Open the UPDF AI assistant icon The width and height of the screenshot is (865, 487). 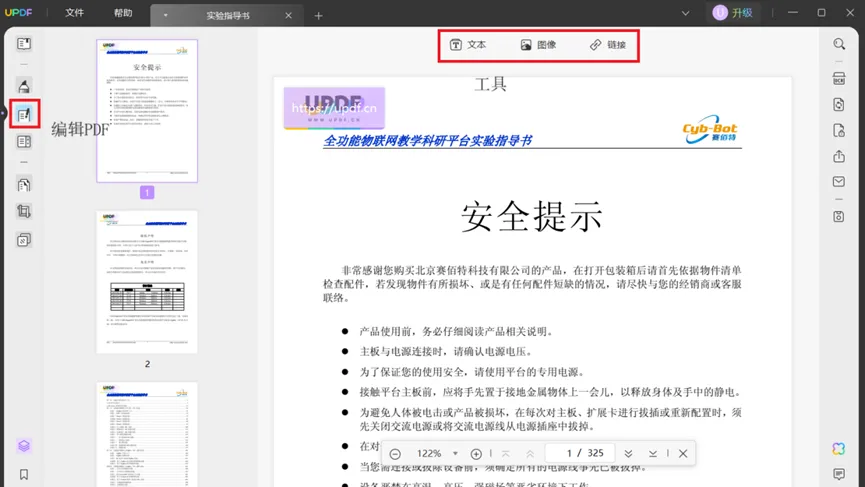[839, 449]
